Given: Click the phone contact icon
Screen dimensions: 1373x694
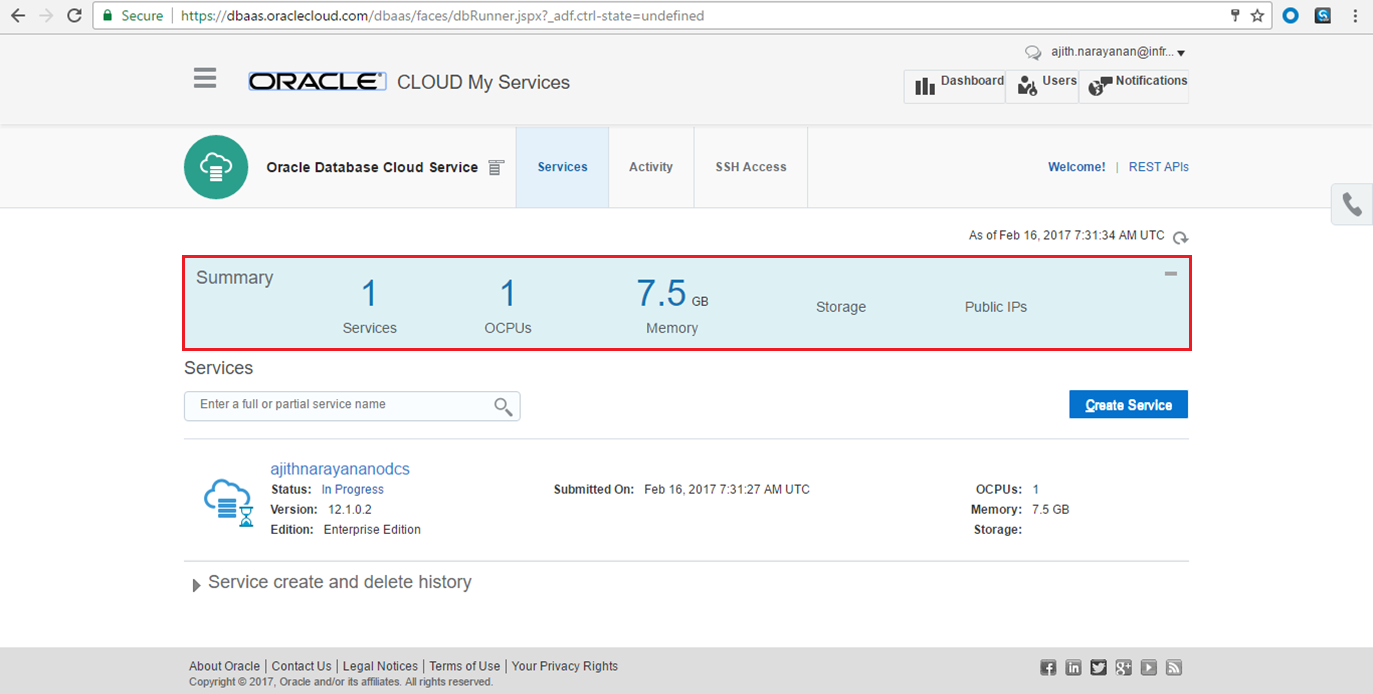Looking at the screenshot, I should point(1352,205).
